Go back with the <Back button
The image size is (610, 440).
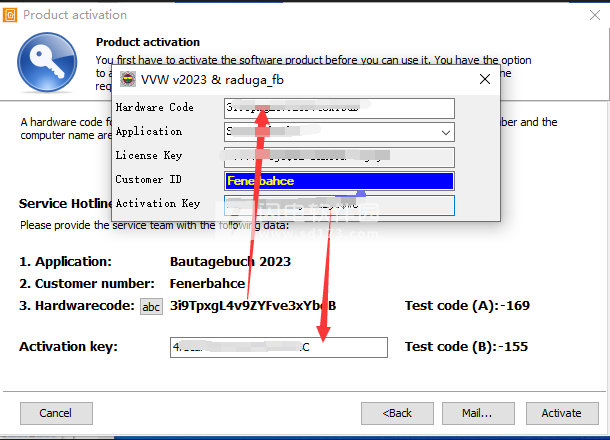click(397, 413)
